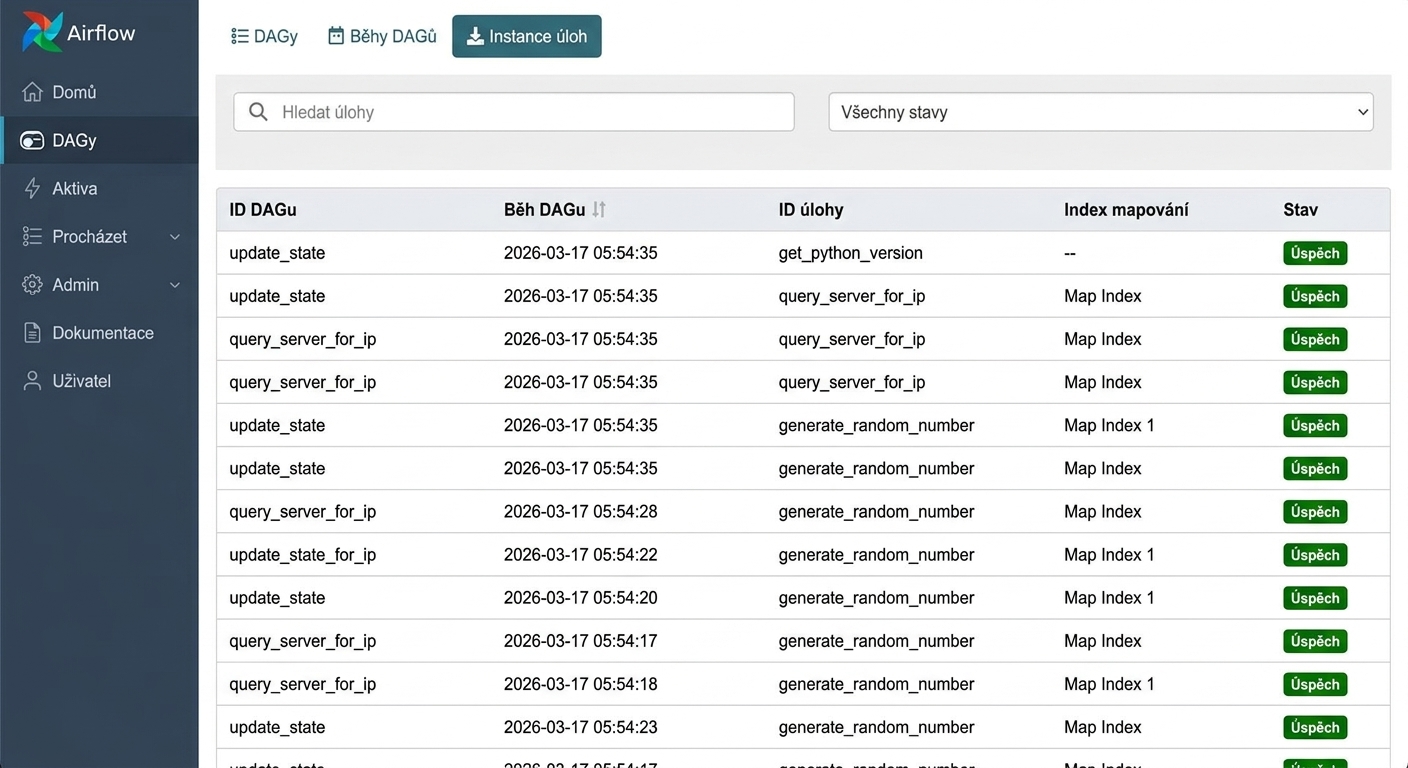Select the DAGy toggle icon in sidebar
This screenshot has height=768, width=1408.
pos(33,140)
